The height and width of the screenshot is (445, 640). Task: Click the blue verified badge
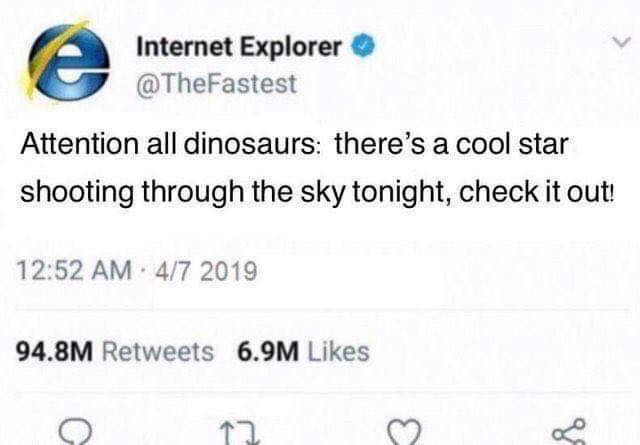tap(365, 47)
